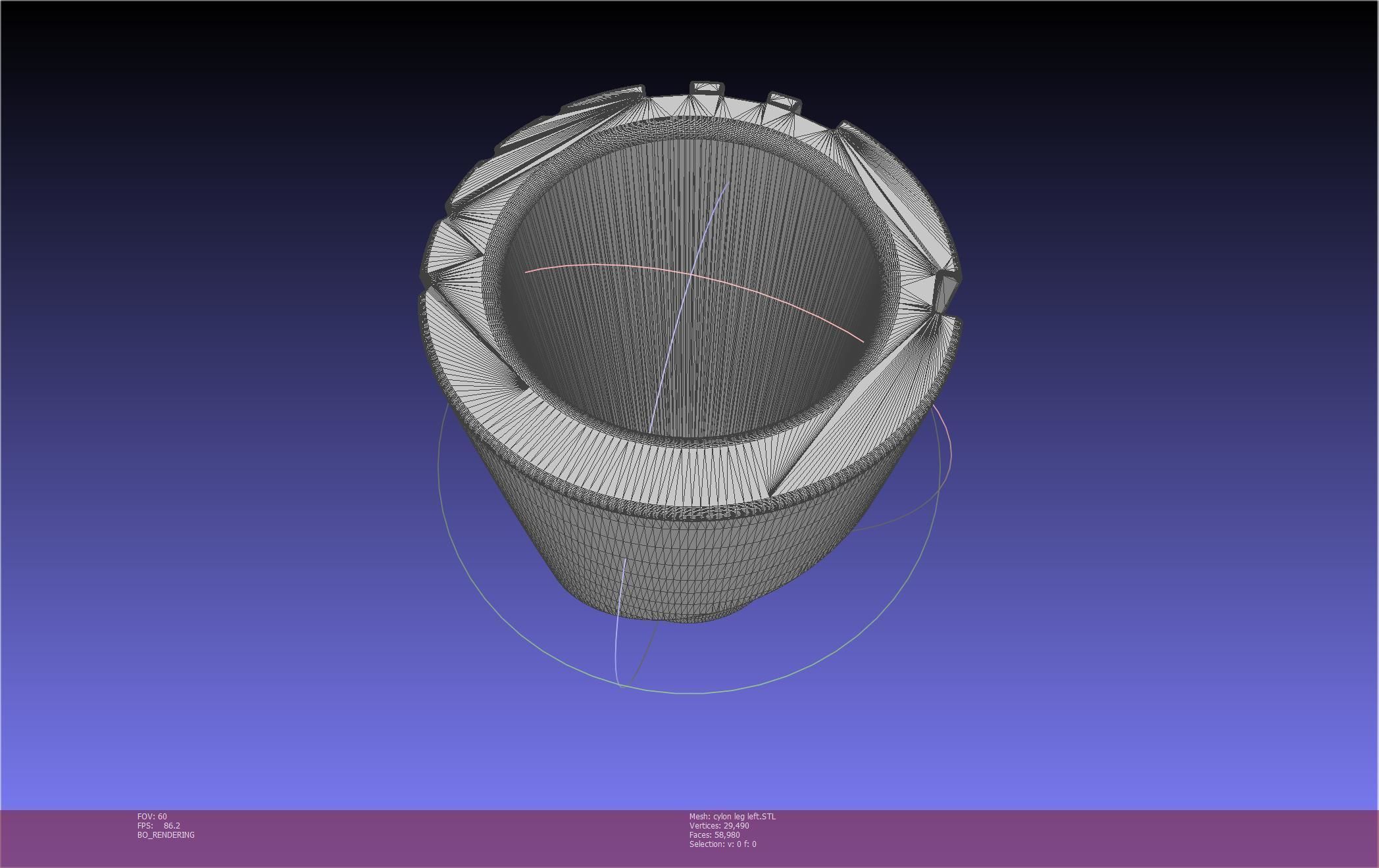
Task: Click the FOV: 60 label
Action: click(x=152, y=816)
